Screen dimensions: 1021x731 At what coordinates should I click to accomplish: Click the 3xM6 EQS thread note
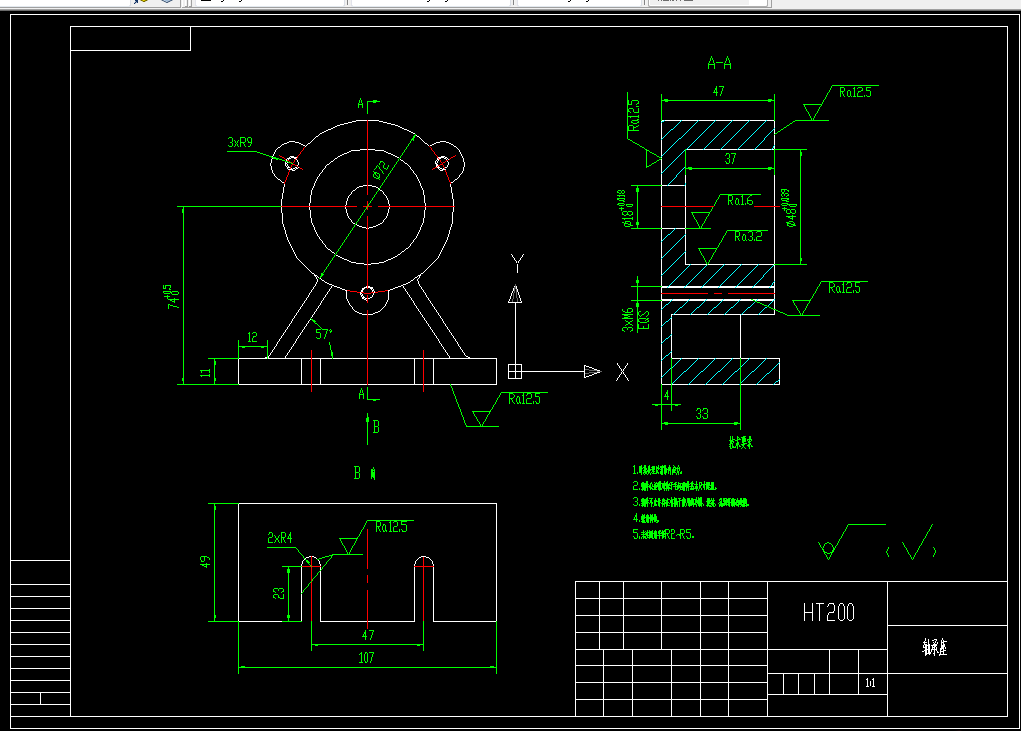point(636,320)
